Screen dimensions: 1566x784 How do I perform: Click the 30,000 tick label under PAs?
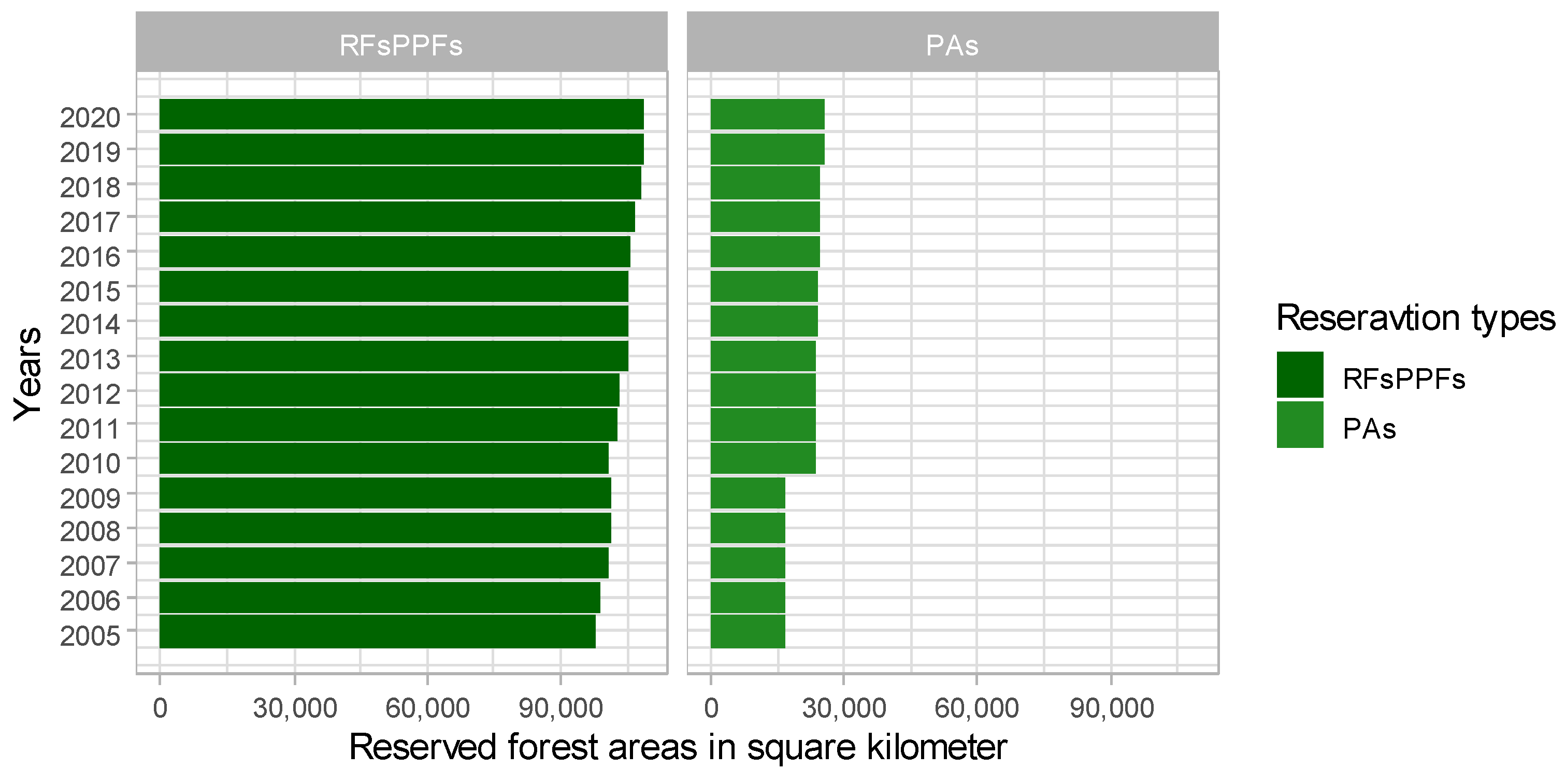click(844, 708)
